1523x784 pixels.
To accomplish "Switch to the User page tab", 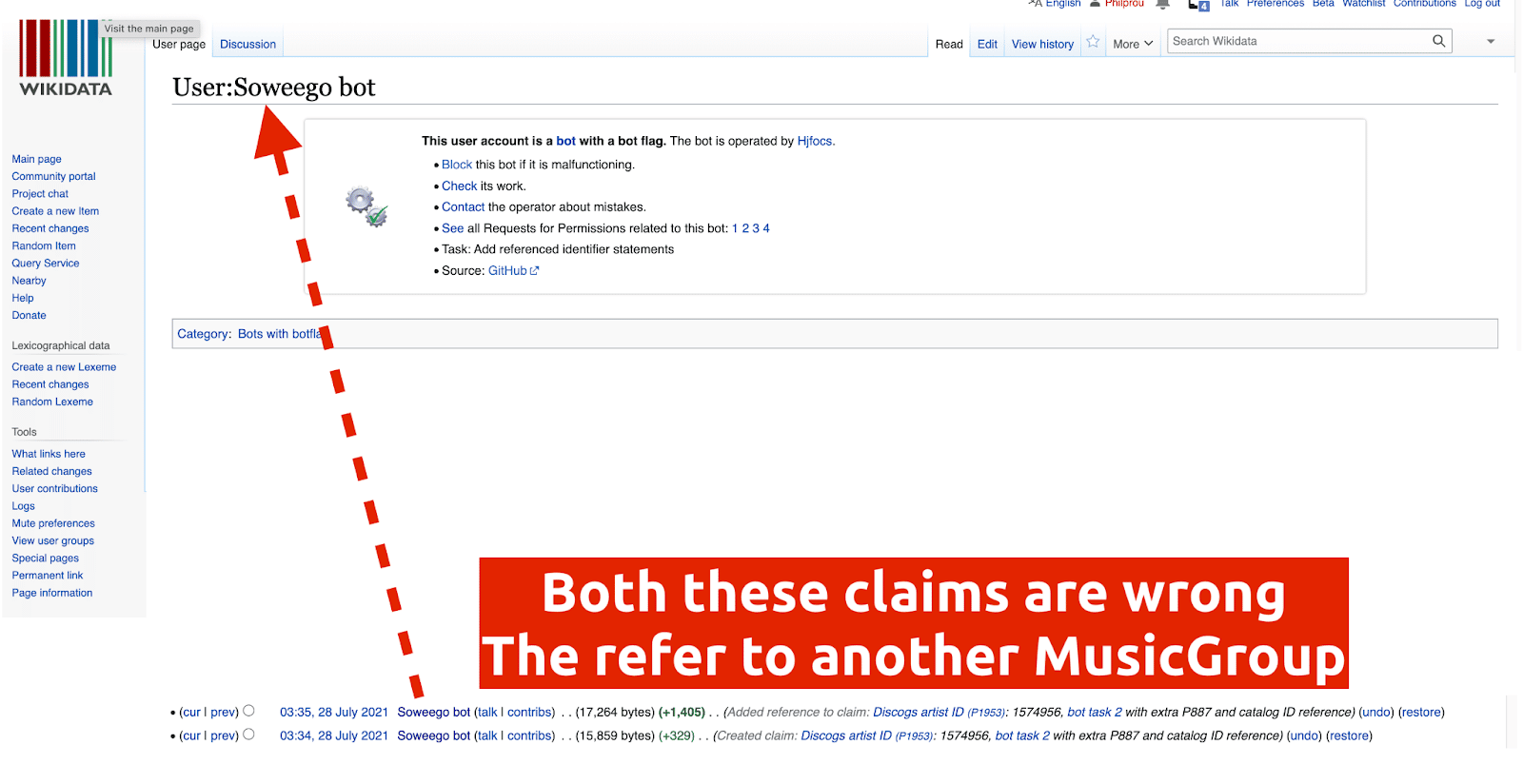I will [179, 44].
